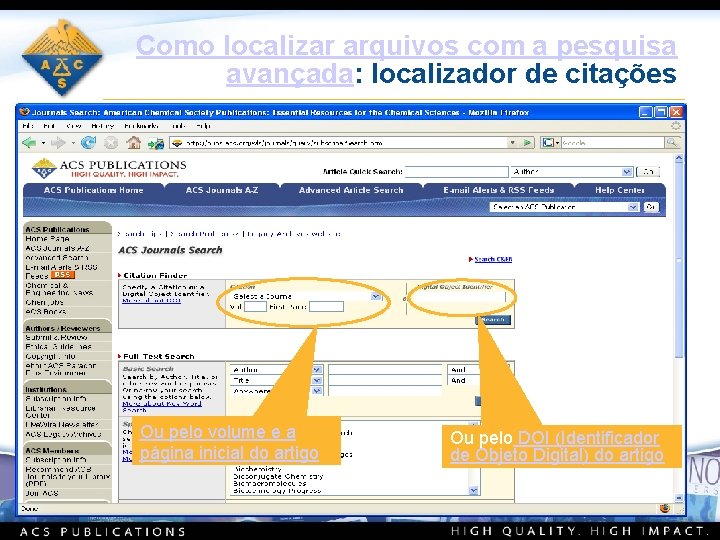Screen dimensions: 720x540
Task: Open Article Quick Search Author dropdown
Action: (x=627, y=172)
